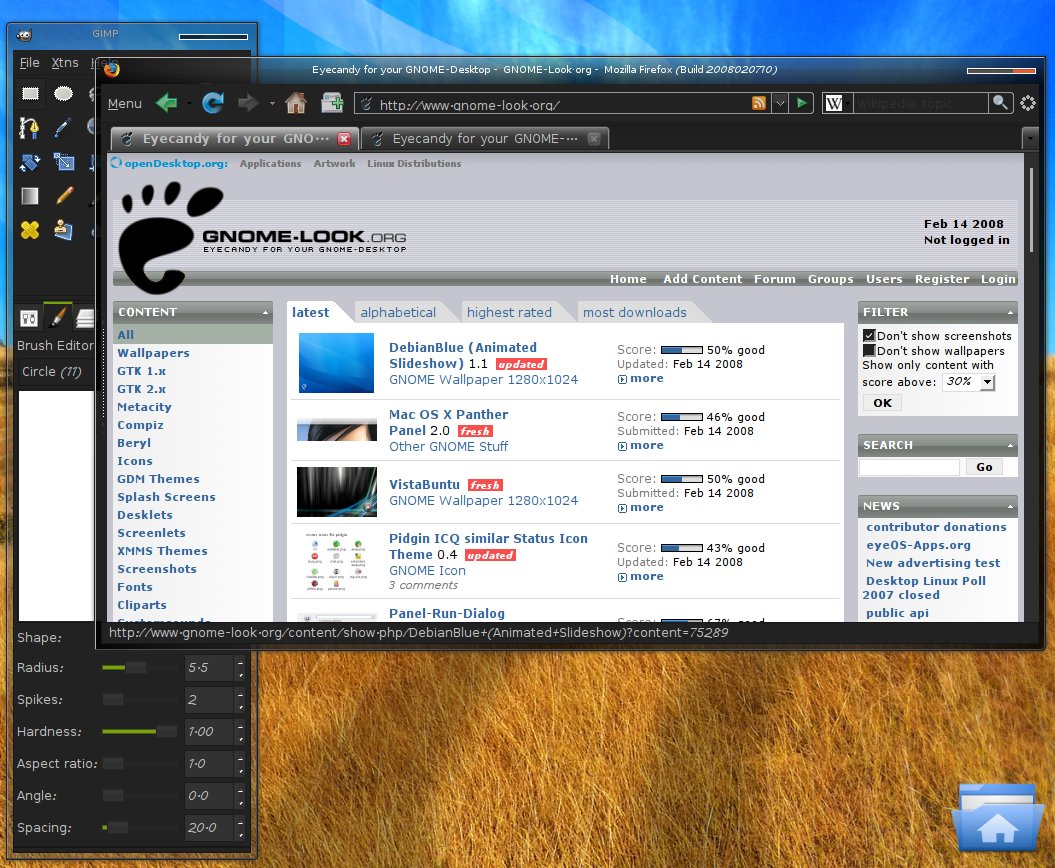Click gnome-look search text field
The image size is (1055, 868).
(x=909, y=467)
